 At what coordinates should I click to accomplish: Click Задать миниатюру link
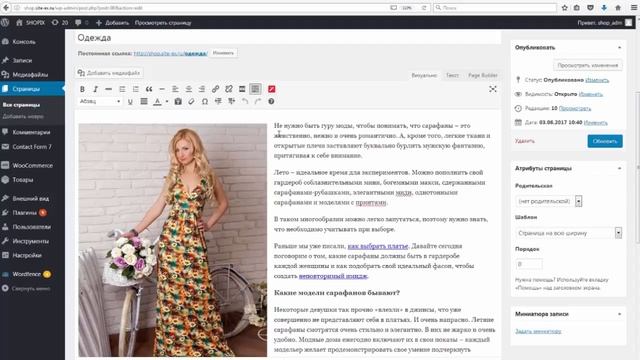pos(538,331)
